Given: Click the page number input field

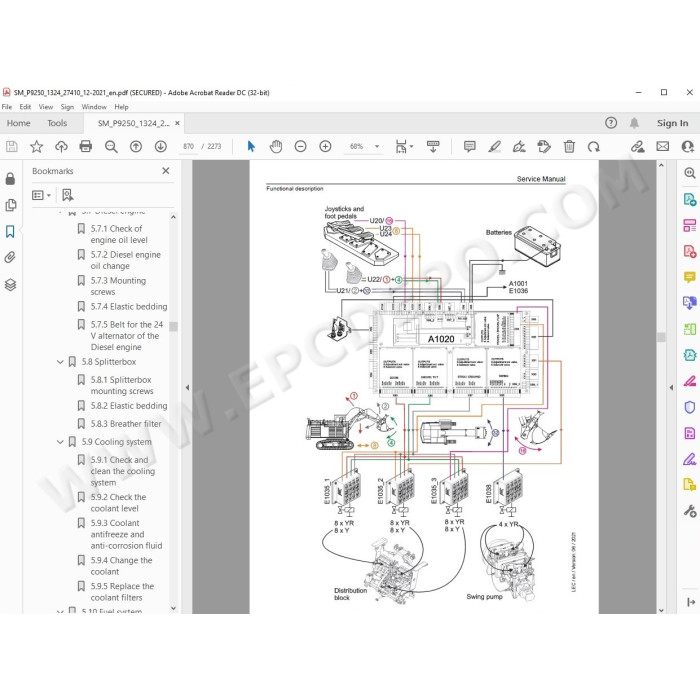Looking at the screenshot, I should pyautogui.click(x=188, y=146).
